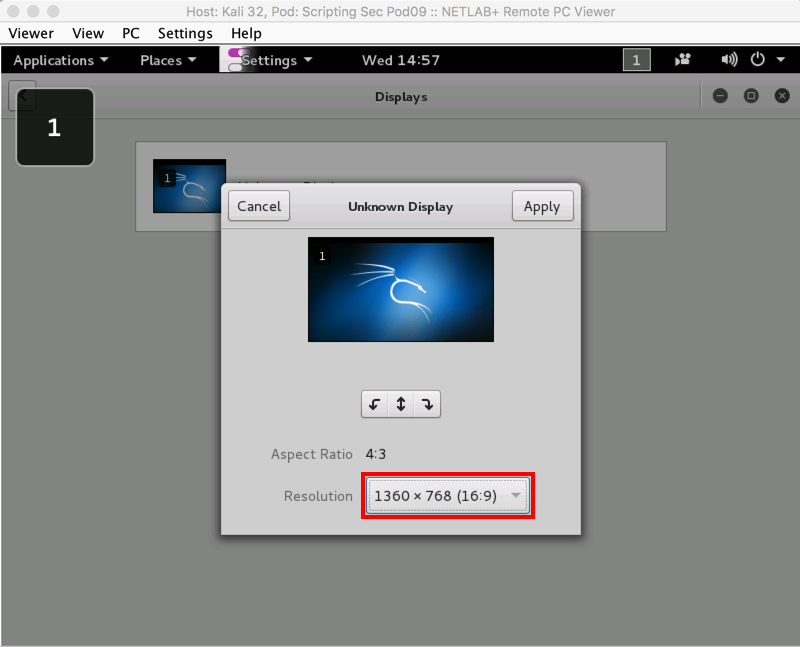This screenshot has height=647, width=800.
Task: Click the large display preview in dialog
Action: pyautogui.click(x=401, y=289)
